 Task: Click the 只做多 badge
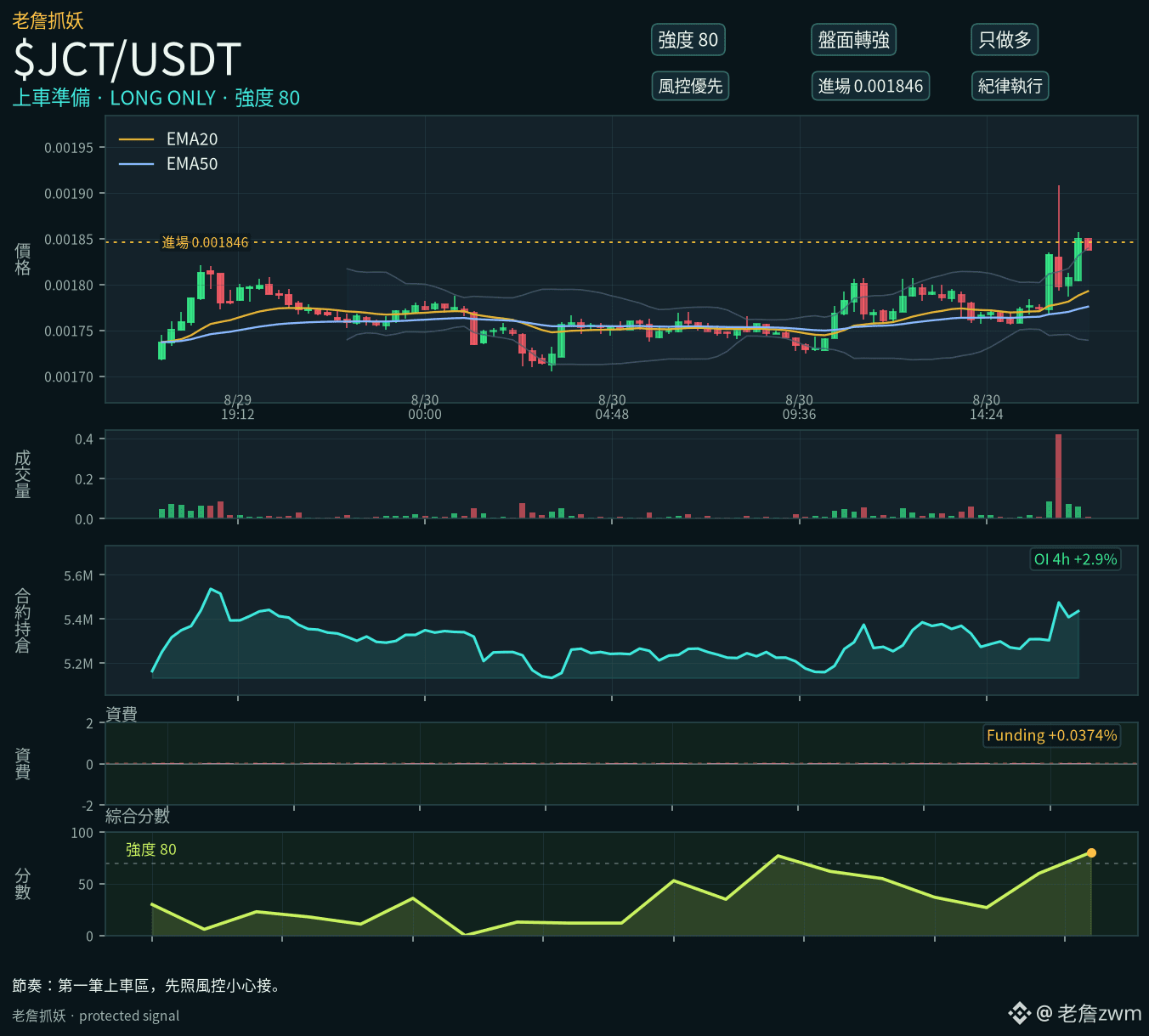(1005, 40)
